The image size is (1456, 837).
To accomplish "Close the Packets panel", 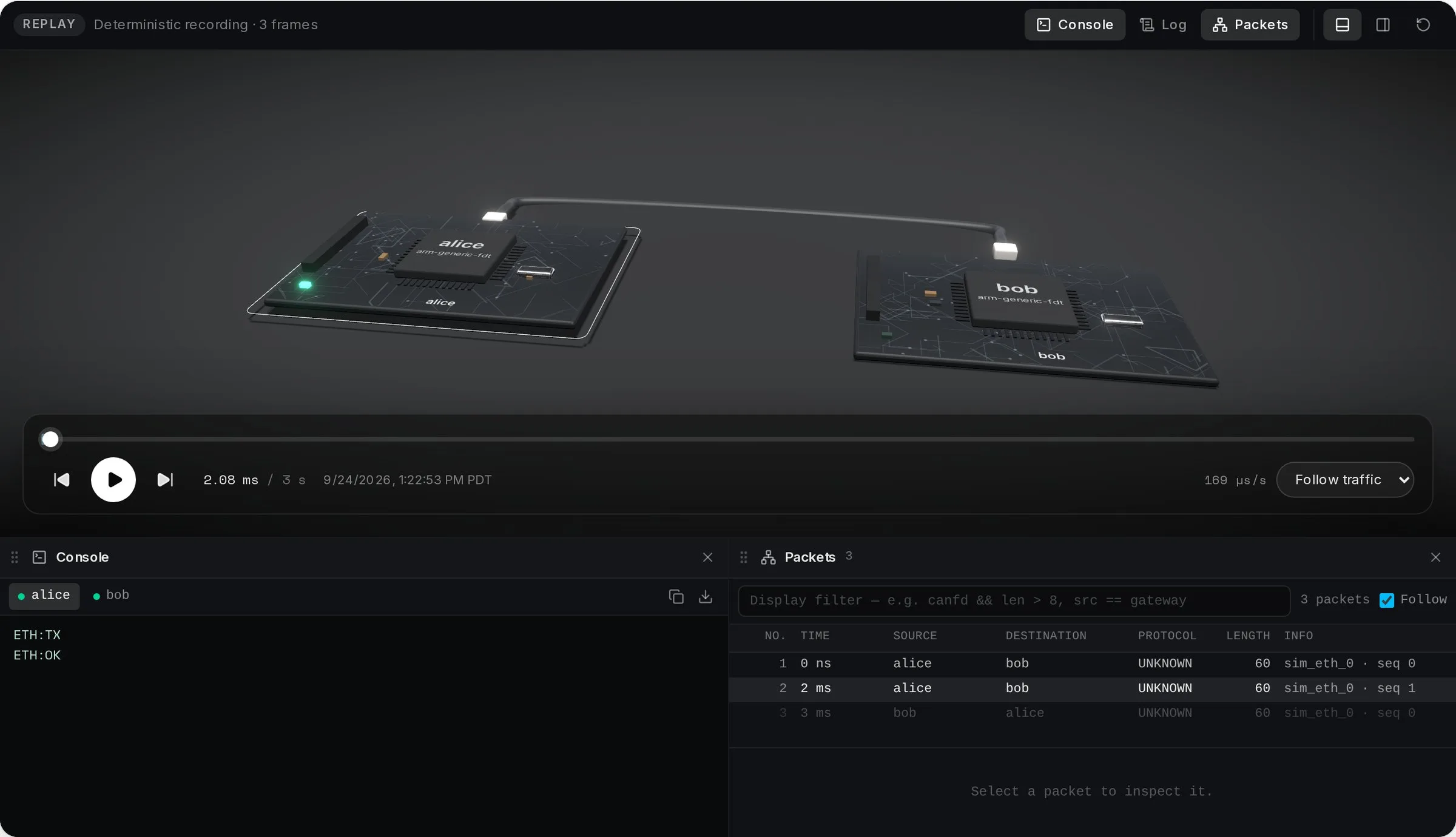I will click(x=1435, y=557).
